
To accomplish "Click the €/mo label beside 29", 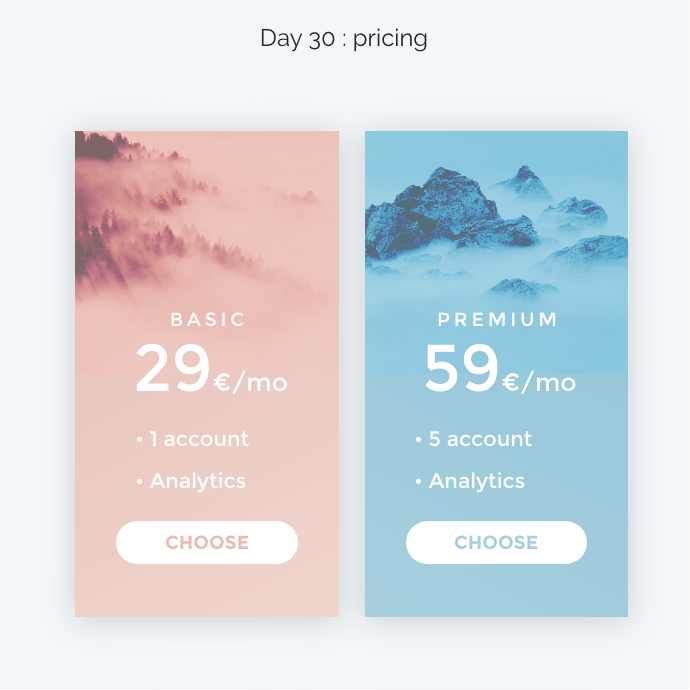I will coord(250,382).
